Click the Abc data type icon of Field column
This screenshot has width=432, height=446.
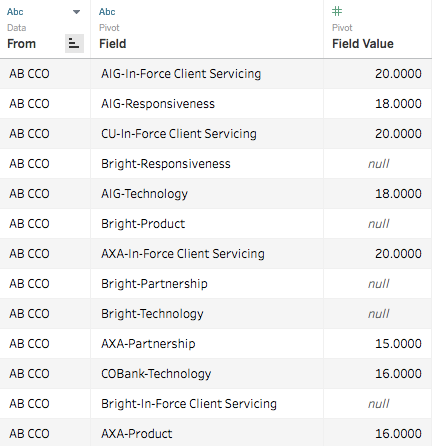107,12
